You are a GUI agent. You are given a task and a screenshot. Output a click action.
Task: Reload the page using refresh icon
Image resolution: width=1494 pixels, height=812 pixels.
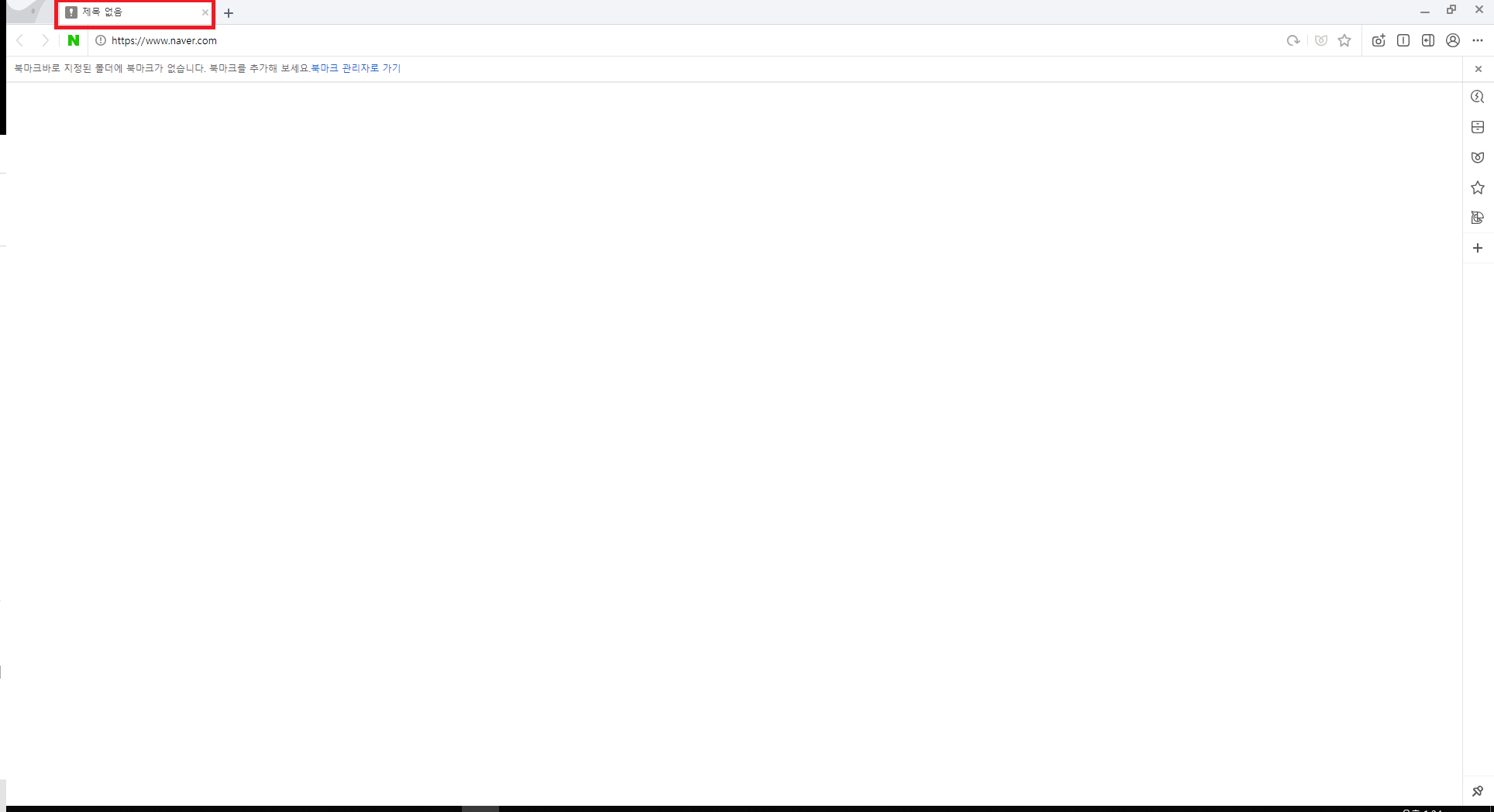1293,40
